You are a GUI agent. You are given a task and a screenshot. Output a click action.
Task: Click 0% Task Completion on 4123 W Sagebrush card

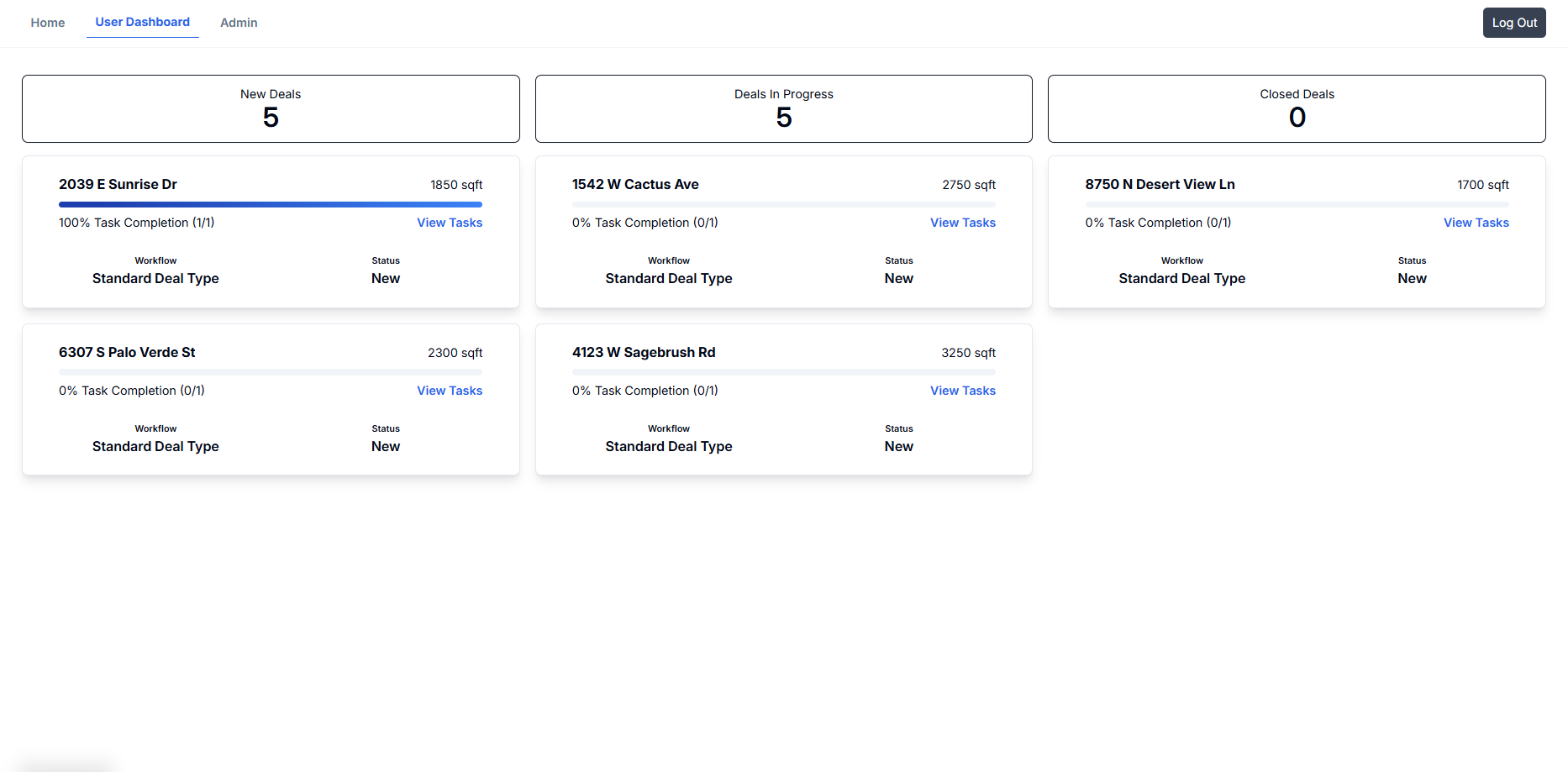point(645,391)
